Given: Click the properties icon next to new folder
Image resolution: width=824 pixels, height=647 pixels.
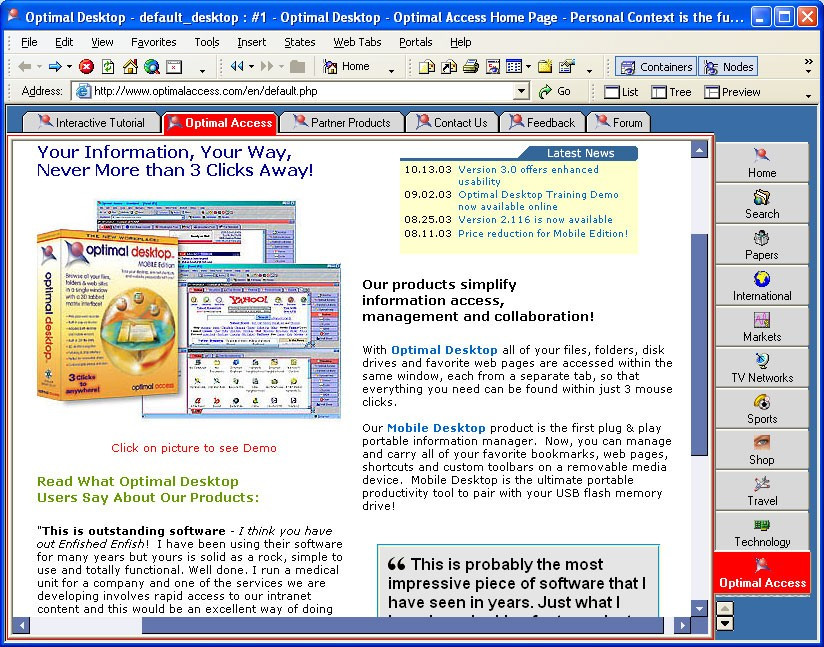Looking at the screenshot, I should (x=566, y=67).
